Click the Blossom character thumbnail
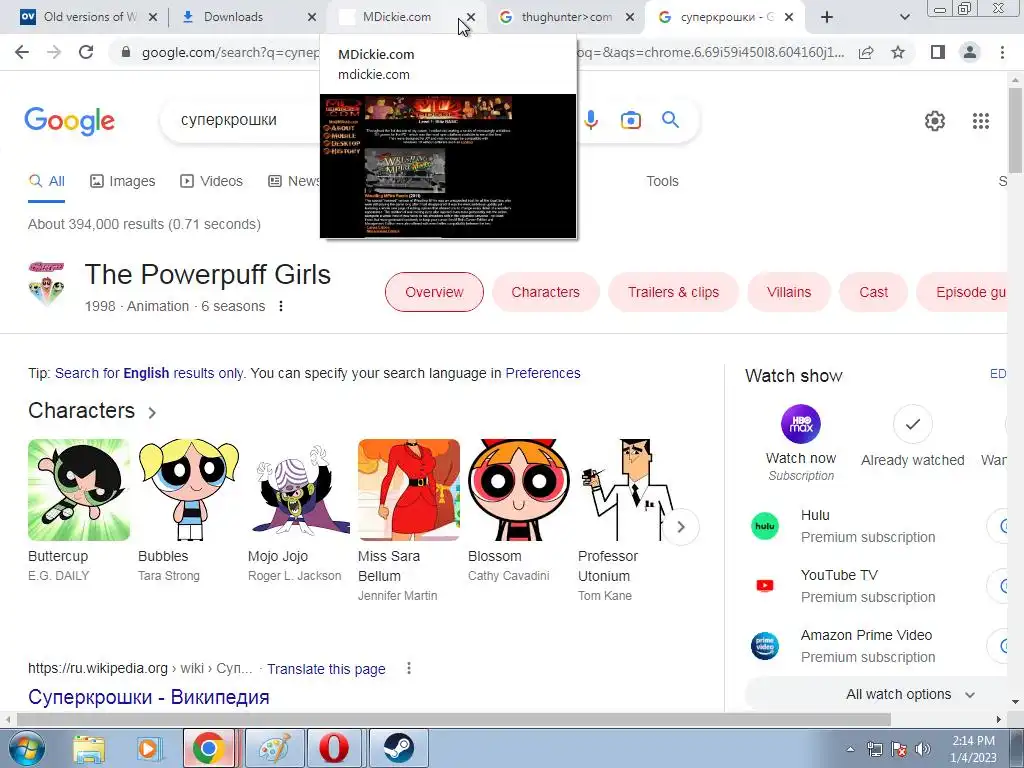Image resolution: width=1024 pixels, height=768 pixels. coord(519,490)
